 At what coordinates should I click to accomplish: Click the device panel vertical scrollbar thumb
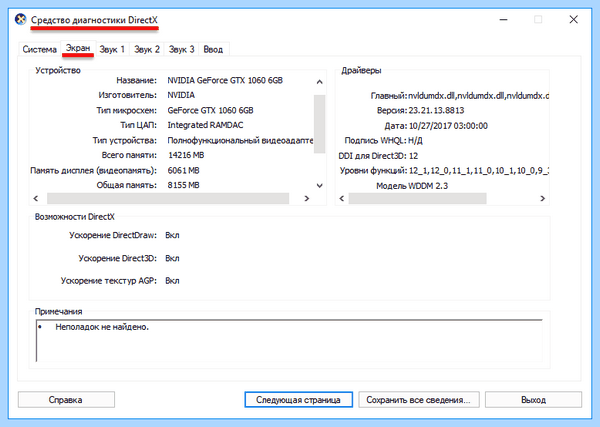[320, 124]
